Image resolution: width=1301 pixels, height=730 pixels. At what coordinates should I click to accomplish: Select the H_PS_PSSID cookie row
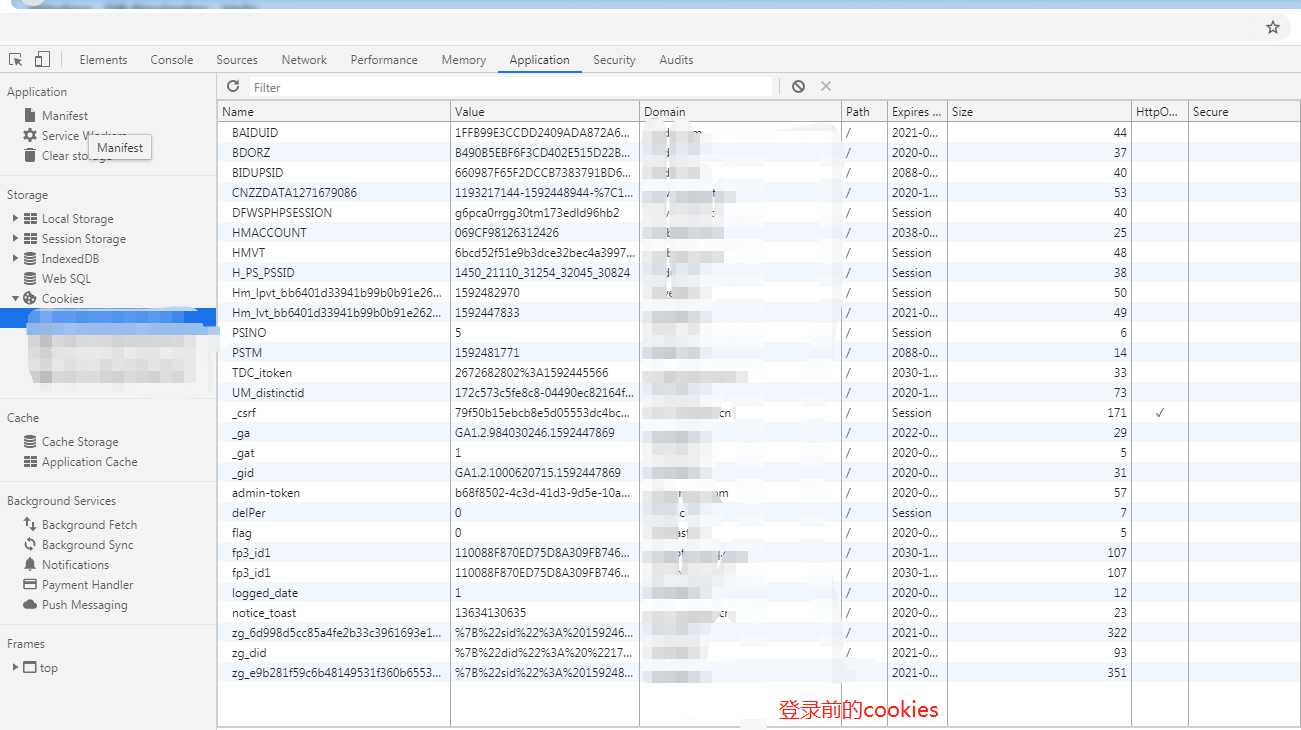(x=759, y=273)
